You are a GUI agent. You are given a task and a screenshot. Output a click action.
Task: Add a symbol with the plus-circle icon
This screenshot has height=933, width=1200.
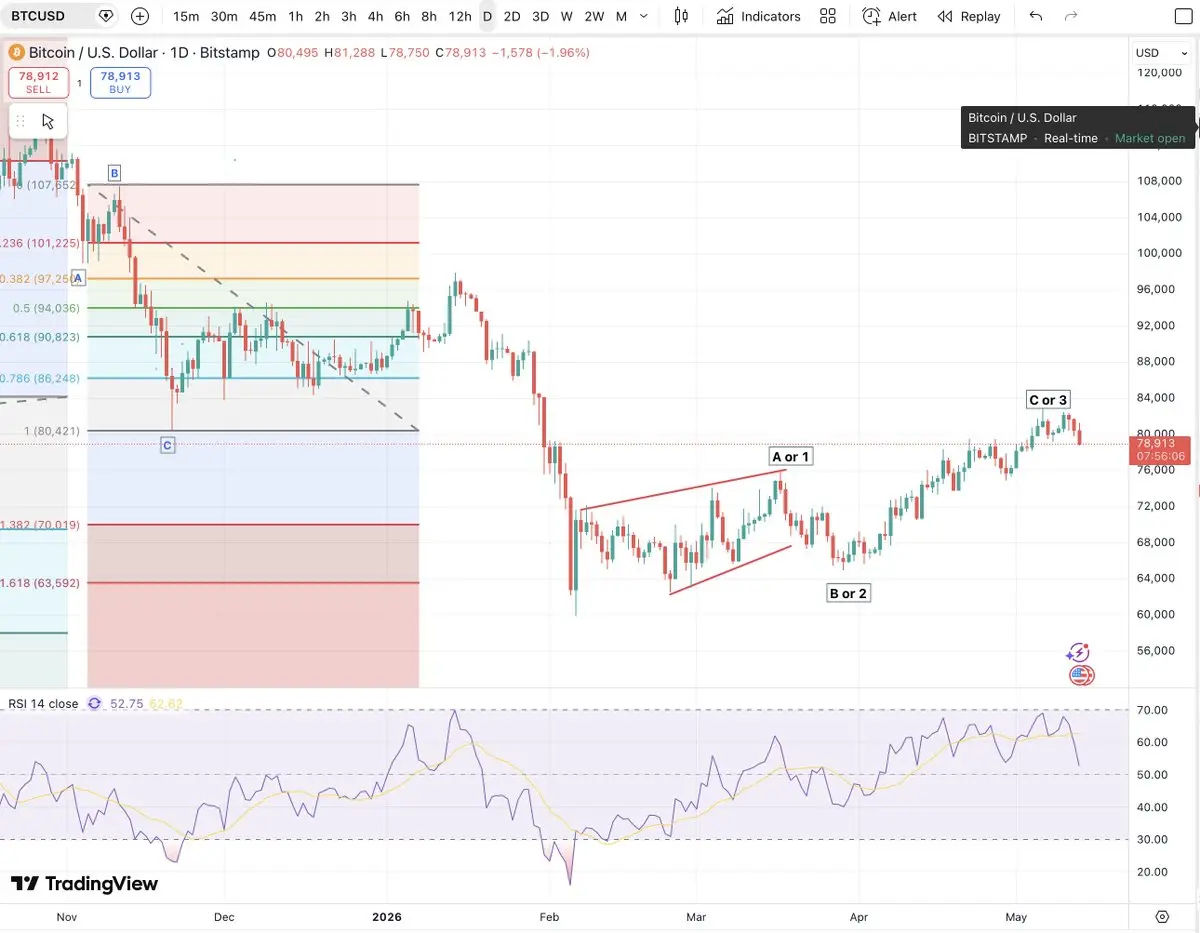[x=139, y=16]
